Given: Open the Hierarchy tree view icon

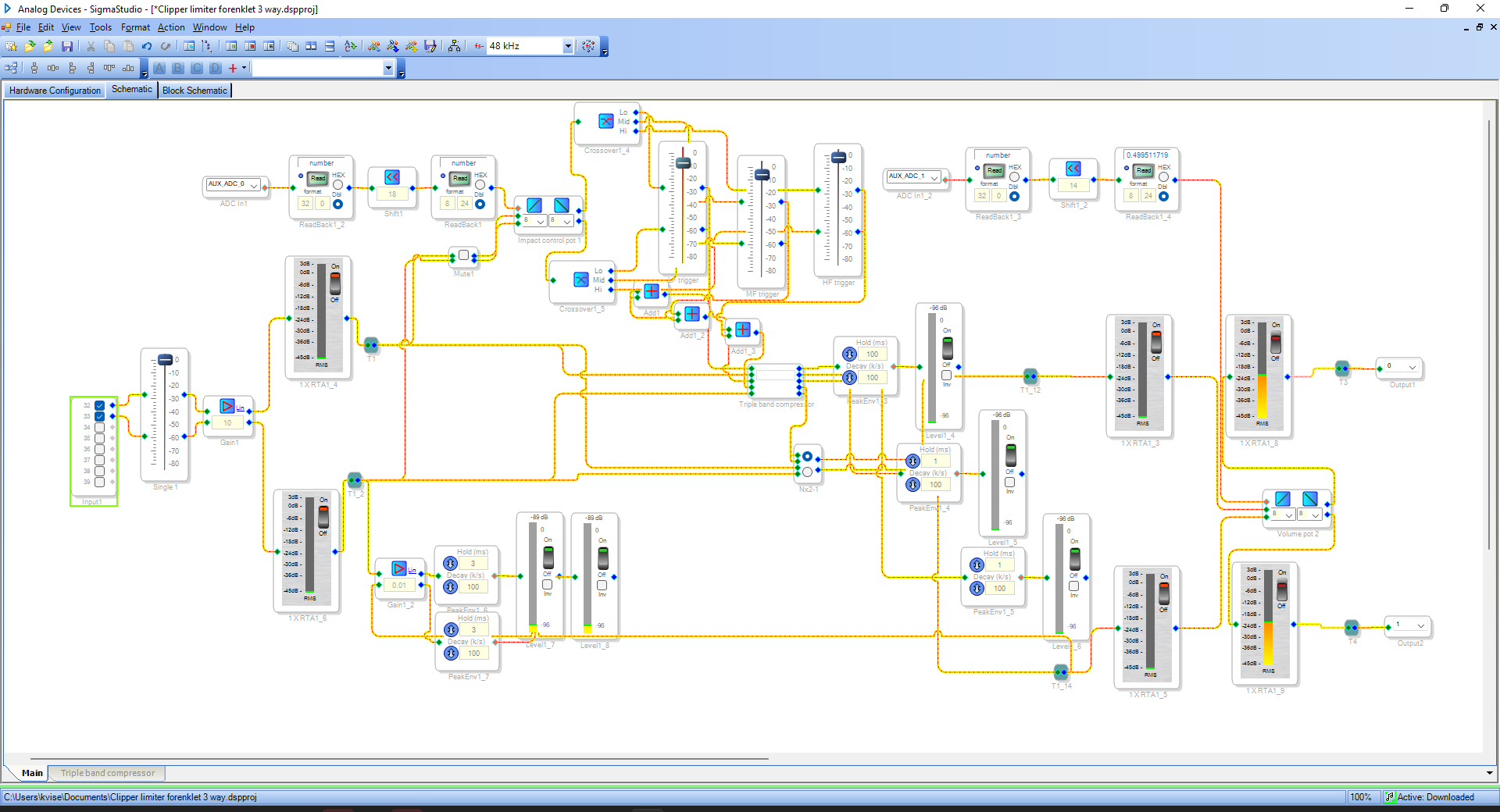Looking at the screenshot, I should point(454,46).
